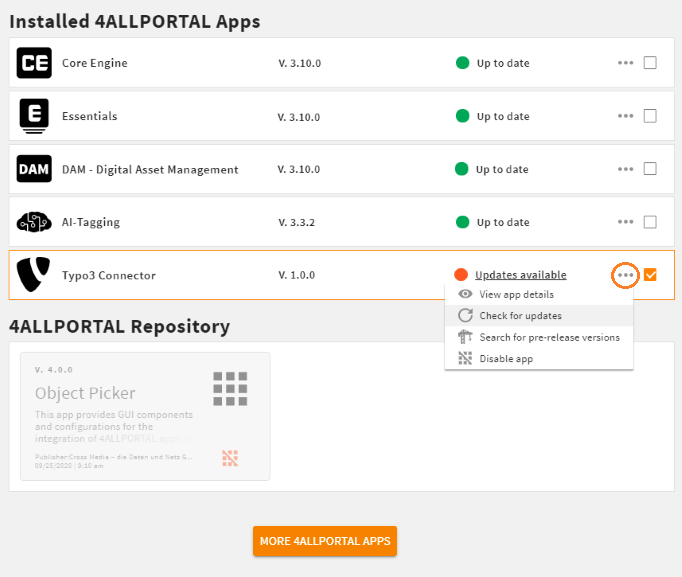682x577 pixels.
Task: Click the Installed 4ALLPORTAL Apps heading
Action: [135, 22]
